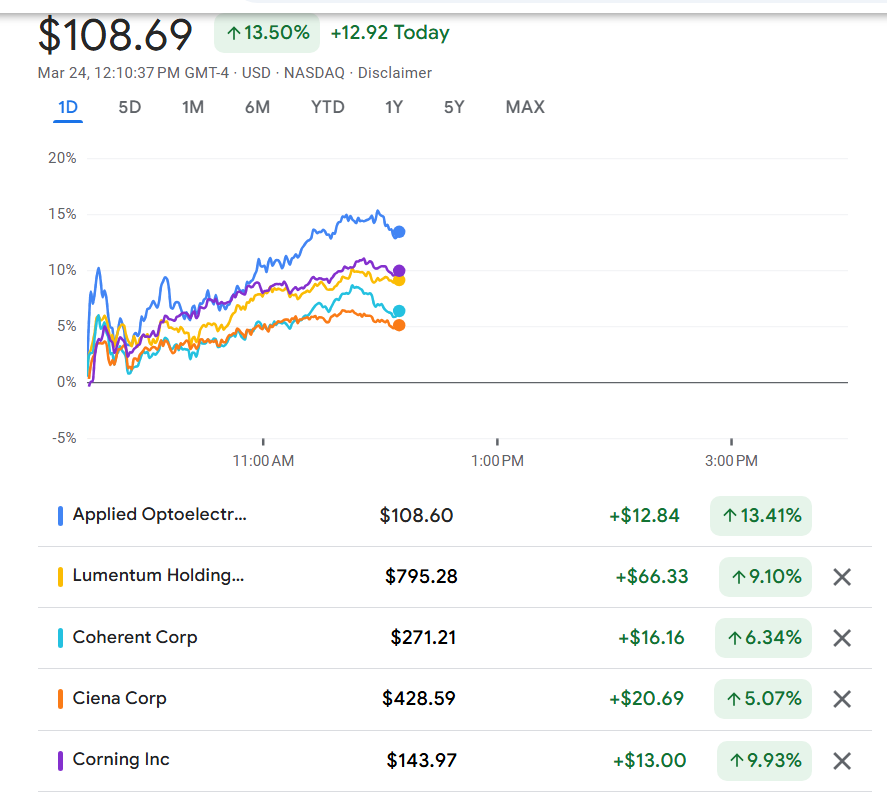Click the $108.69 headline price
Image resolution: width=887 pixels, height=802 pixels.
[x=115, y=35]
